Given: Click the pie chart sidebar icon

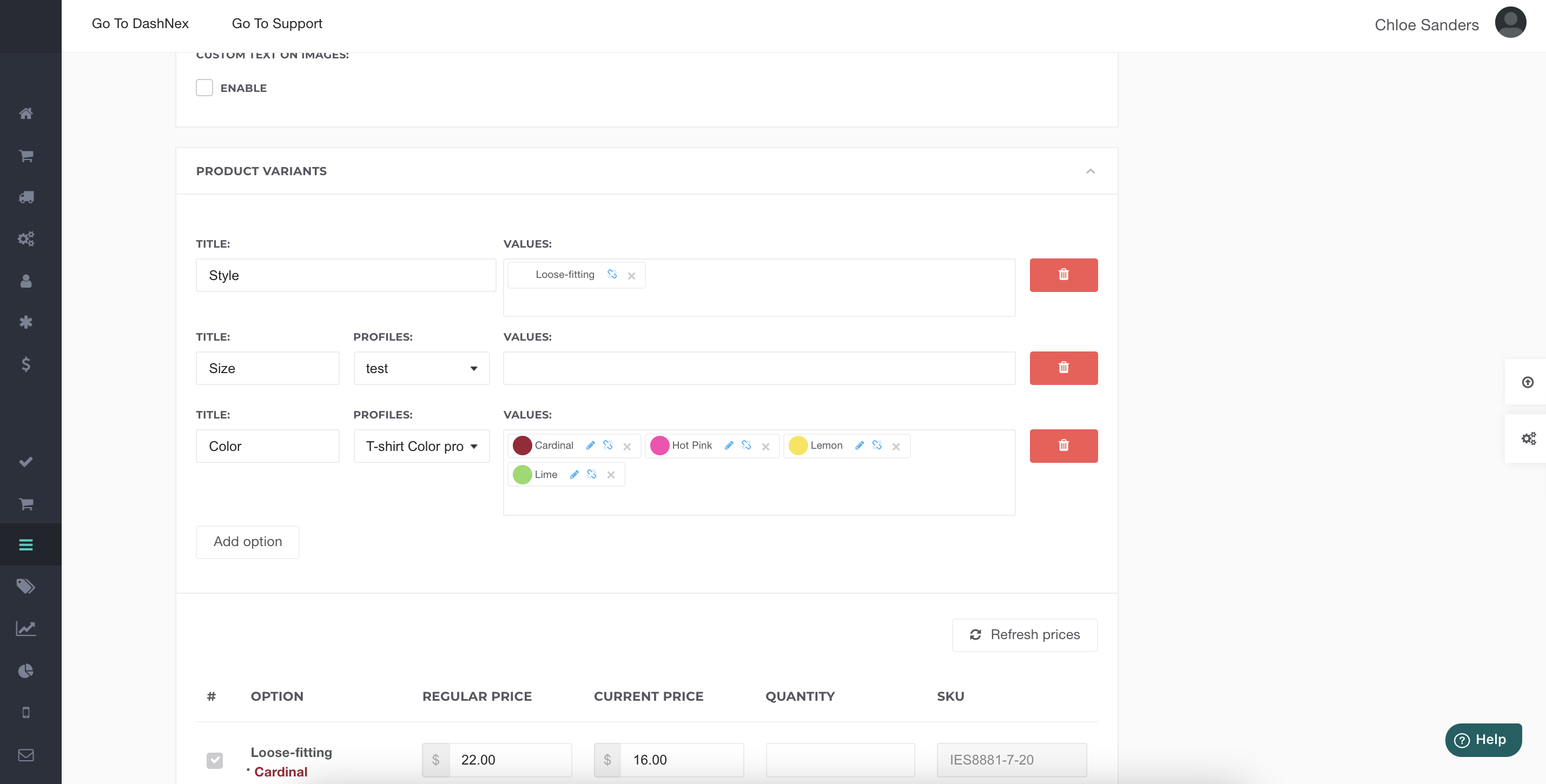Looking at the screenshot, I should (26, 670).
